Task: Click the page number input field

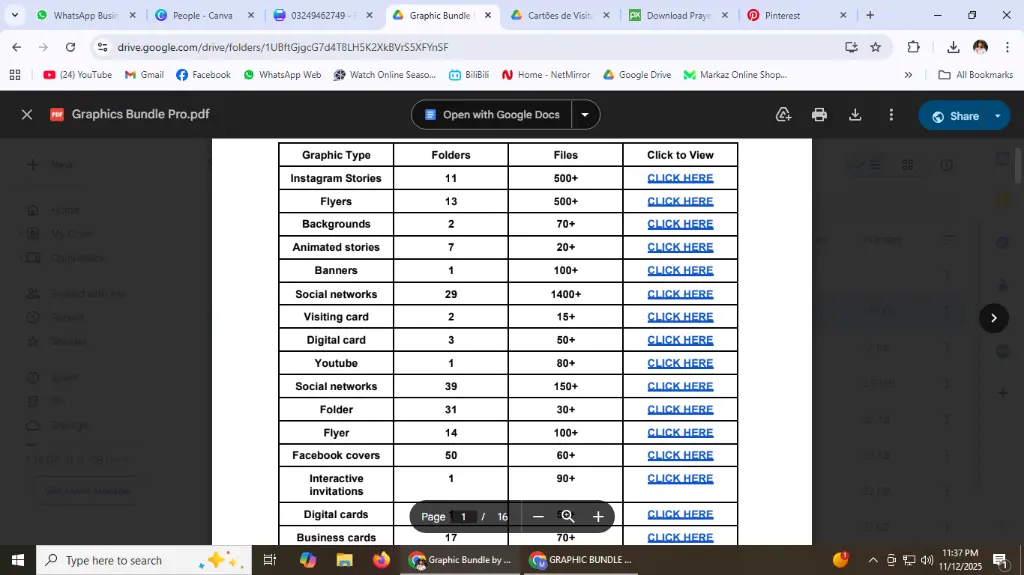Action: 463,517
